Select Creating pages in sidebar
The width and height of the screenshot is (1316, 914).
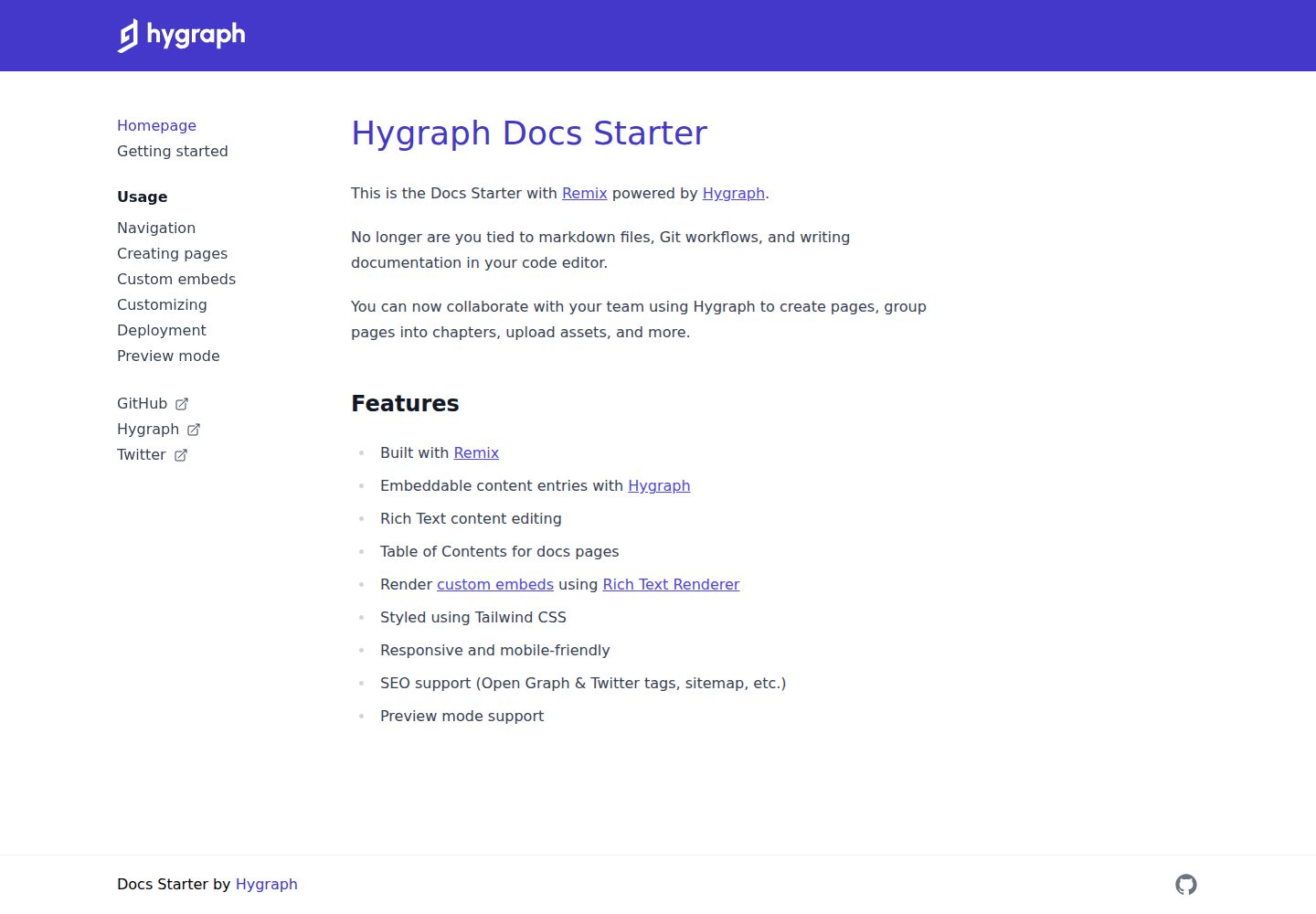coord(172,253)
